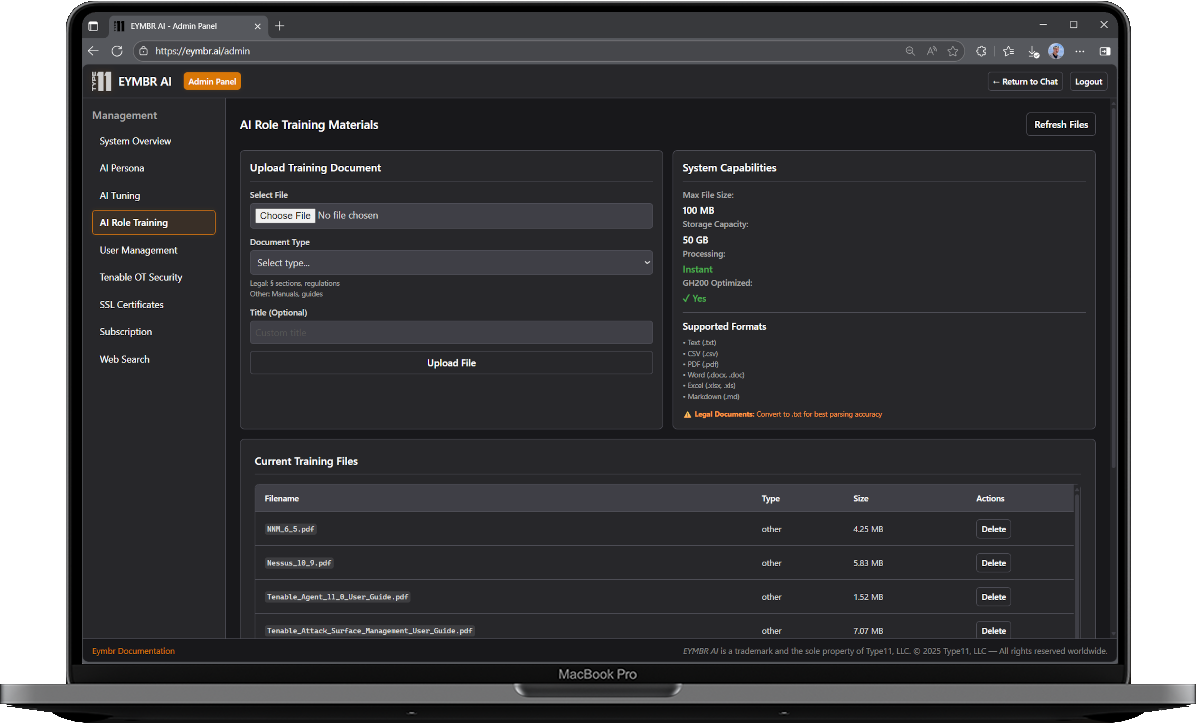Delete the Nessus_10_9.pdf file
The image size is (1196, 724).
tap(992, 562)
